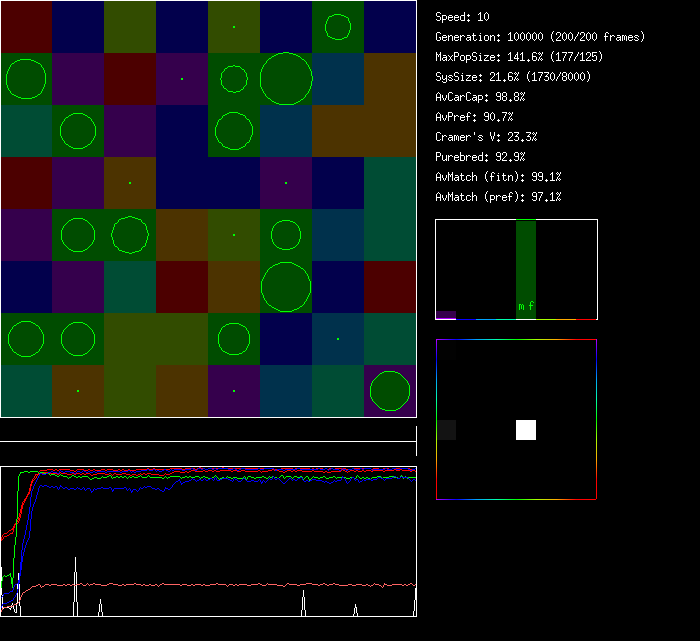The height and width of the screenshot is (641, 700).
Task: Select the small purple bar in the histogram panel
Action: (446, 315)
